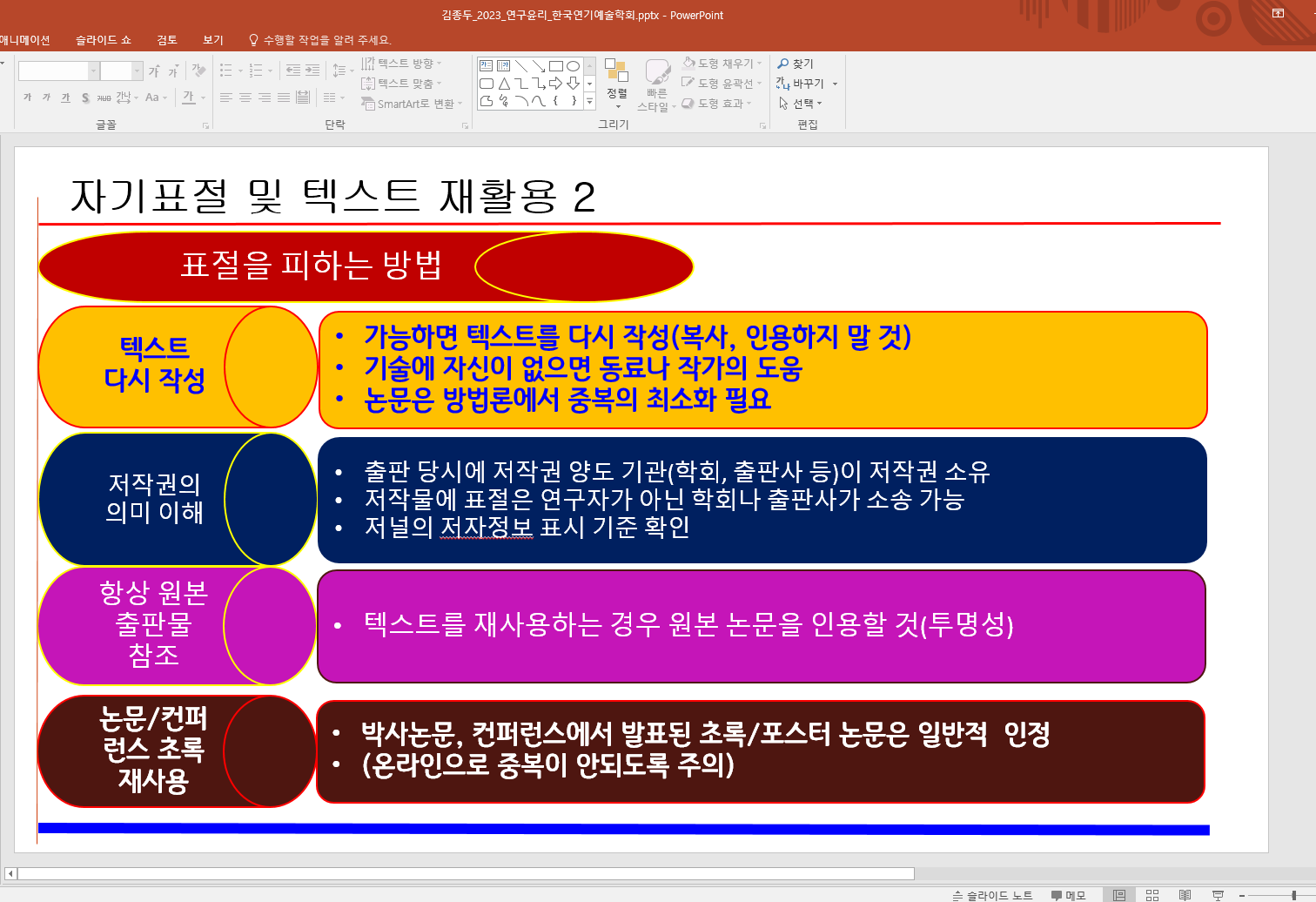The width and height of the screenshot is (1316, 902).
Task: Click the horizontal scrollbar left arrow
Action: 10,873
